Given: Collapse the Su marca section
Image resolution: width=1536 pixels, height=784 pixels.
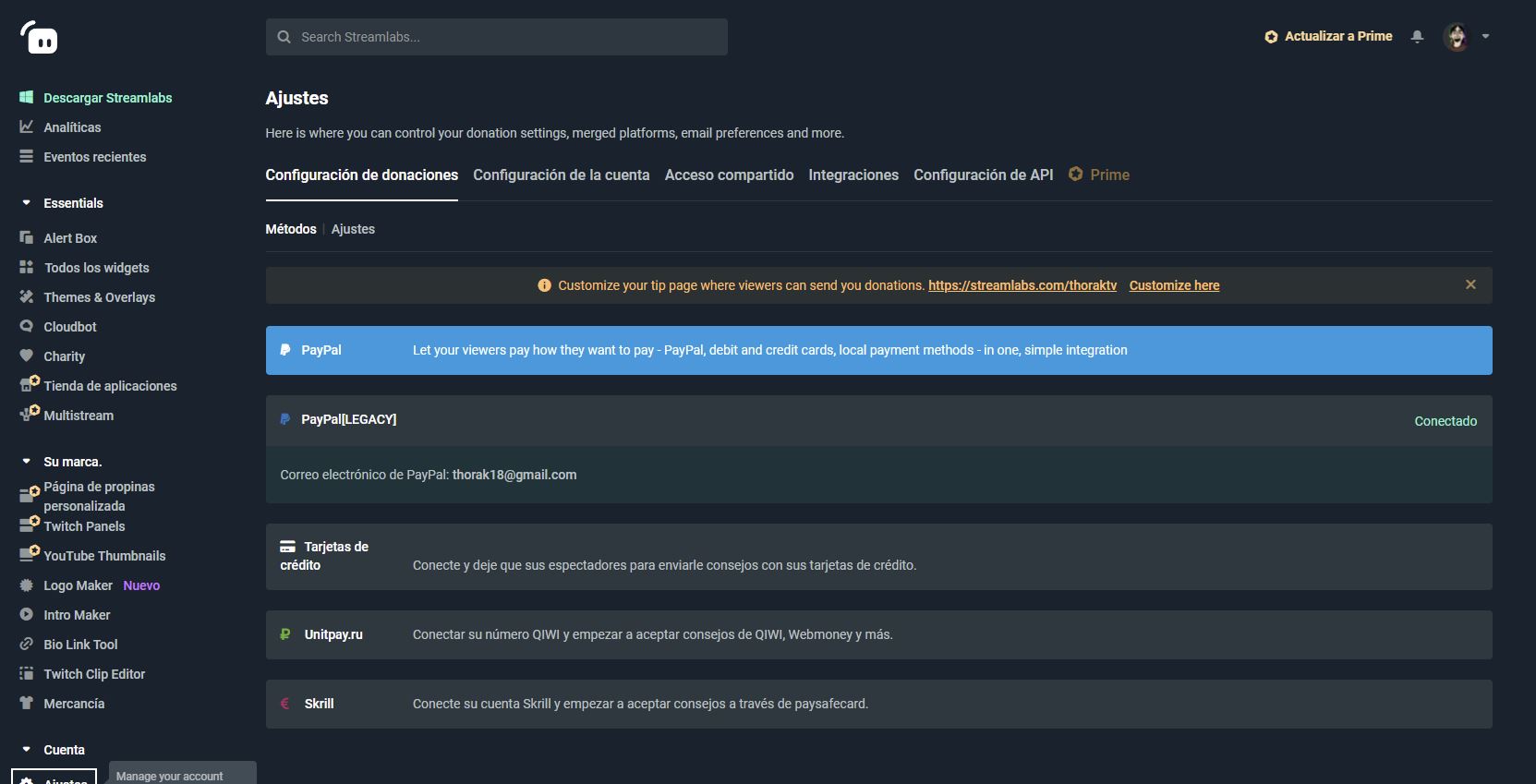Looking at the screenshot, I should [27, 462].
